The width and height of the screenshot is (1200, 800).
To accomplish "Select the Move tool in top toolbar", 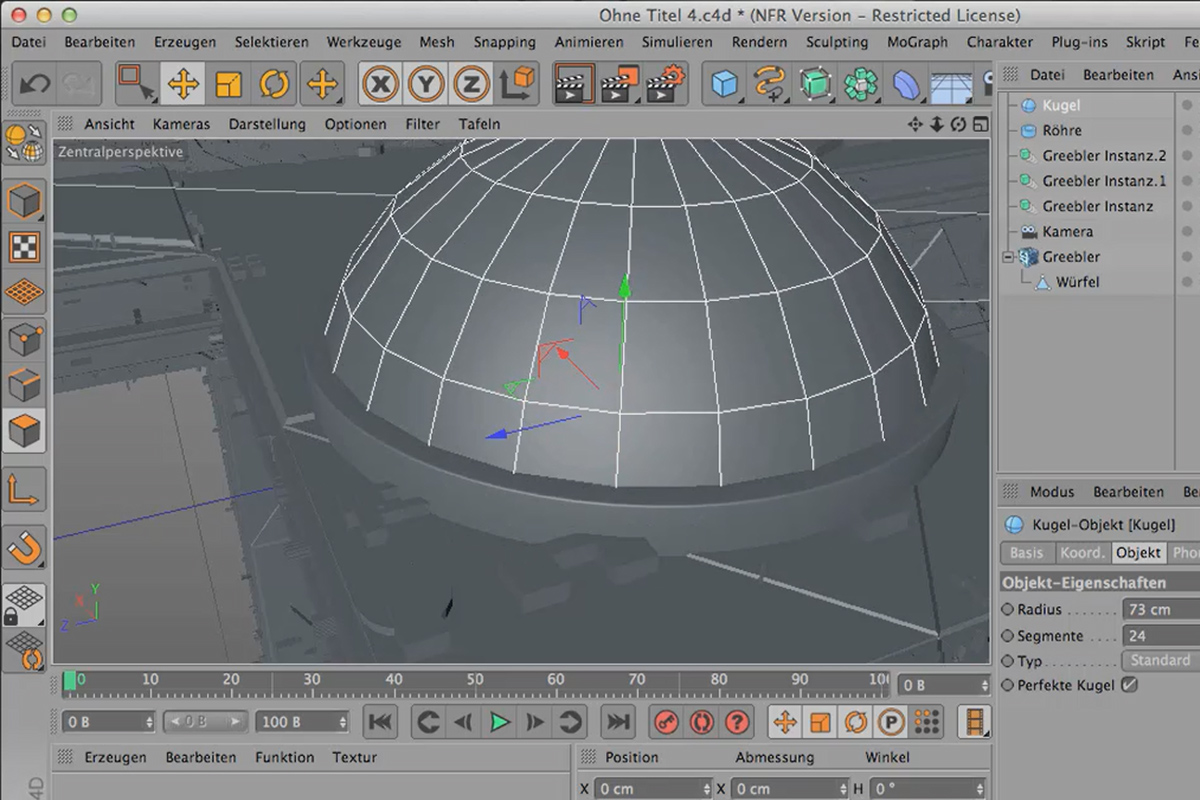I will pyautogui.click(x=183, y=84).
